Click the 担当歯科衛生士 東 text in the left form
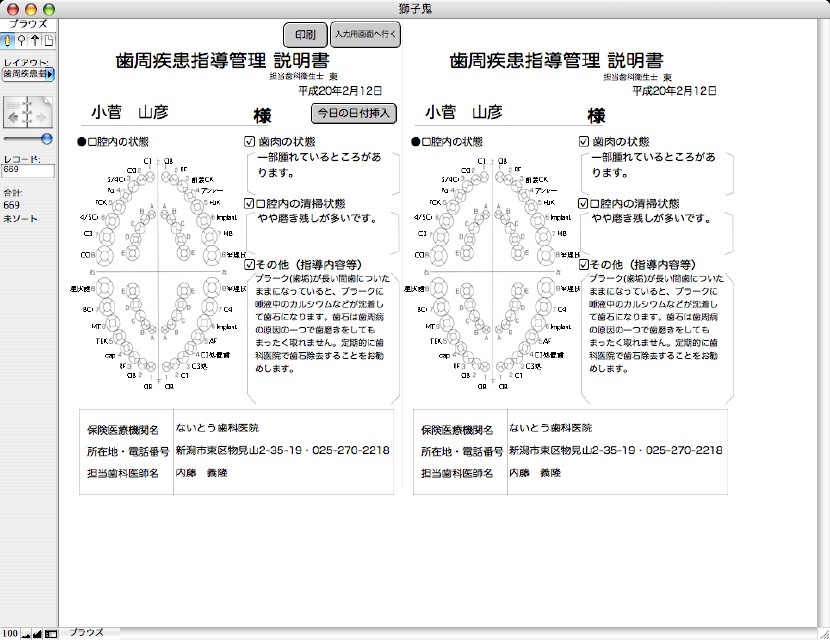Image resolution: width=830 pixels, height=640 pixels. coord(304,77)
